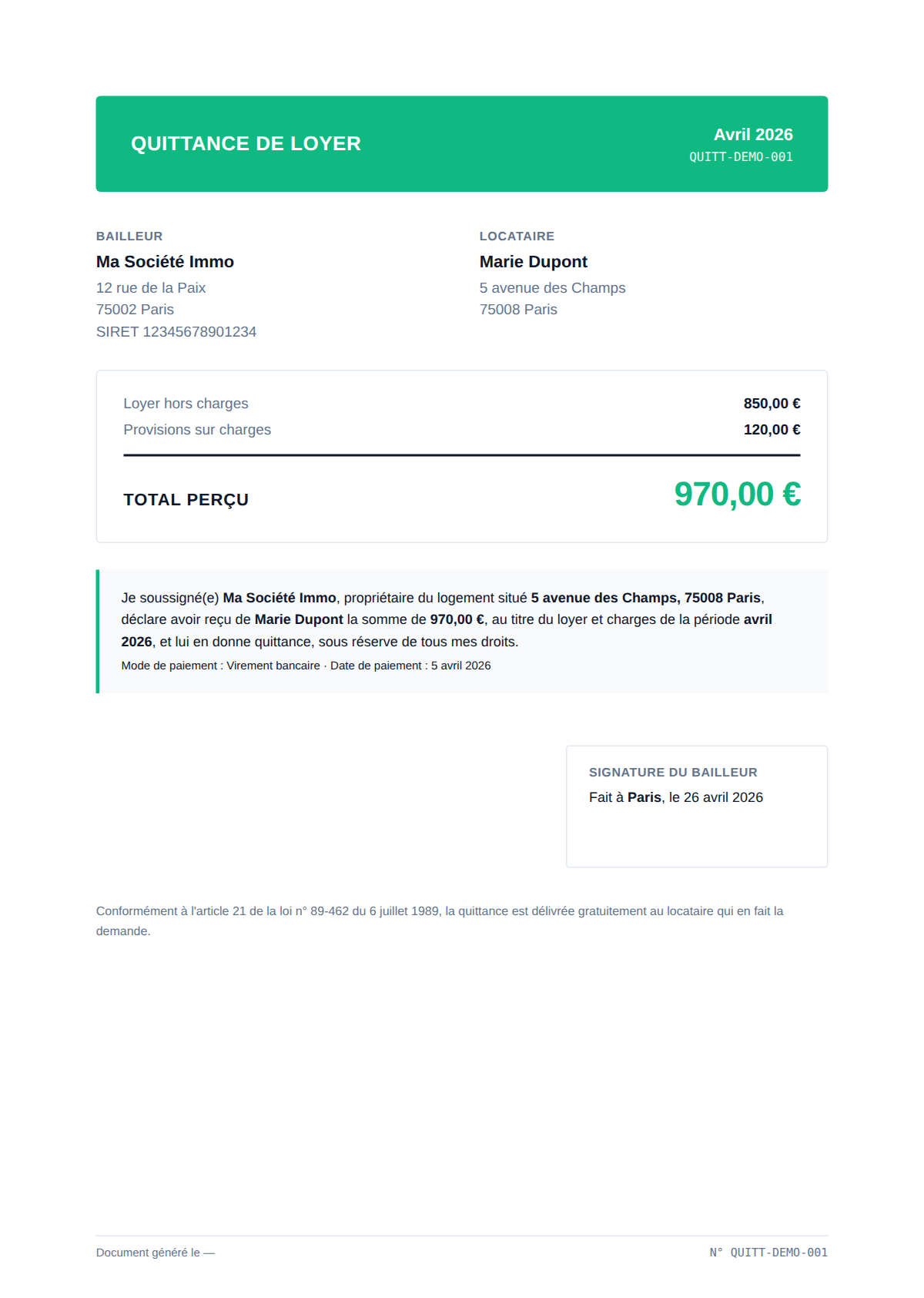Click the QUITTANCE DE LOYER title
Image resolution: width=924 pixels, height=1298 pixels.
(246, 144)
